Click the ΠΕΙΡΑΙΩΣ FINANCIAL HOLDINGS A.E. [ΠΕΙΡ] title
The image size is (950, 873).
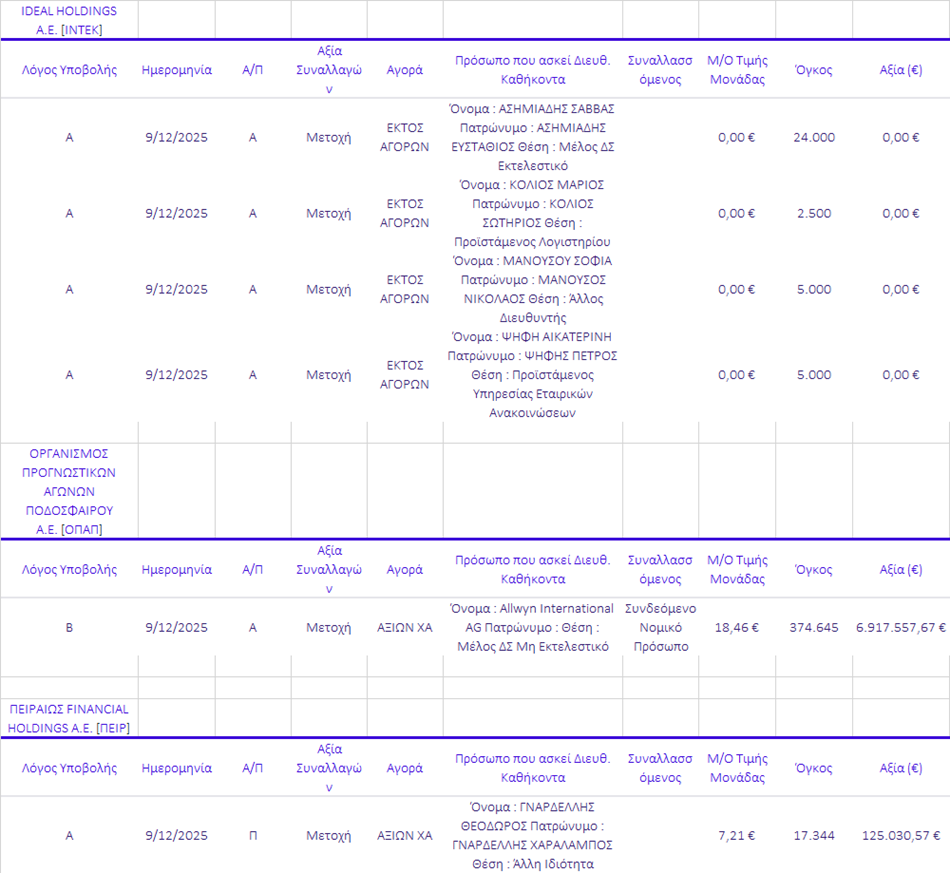(69, 719)
